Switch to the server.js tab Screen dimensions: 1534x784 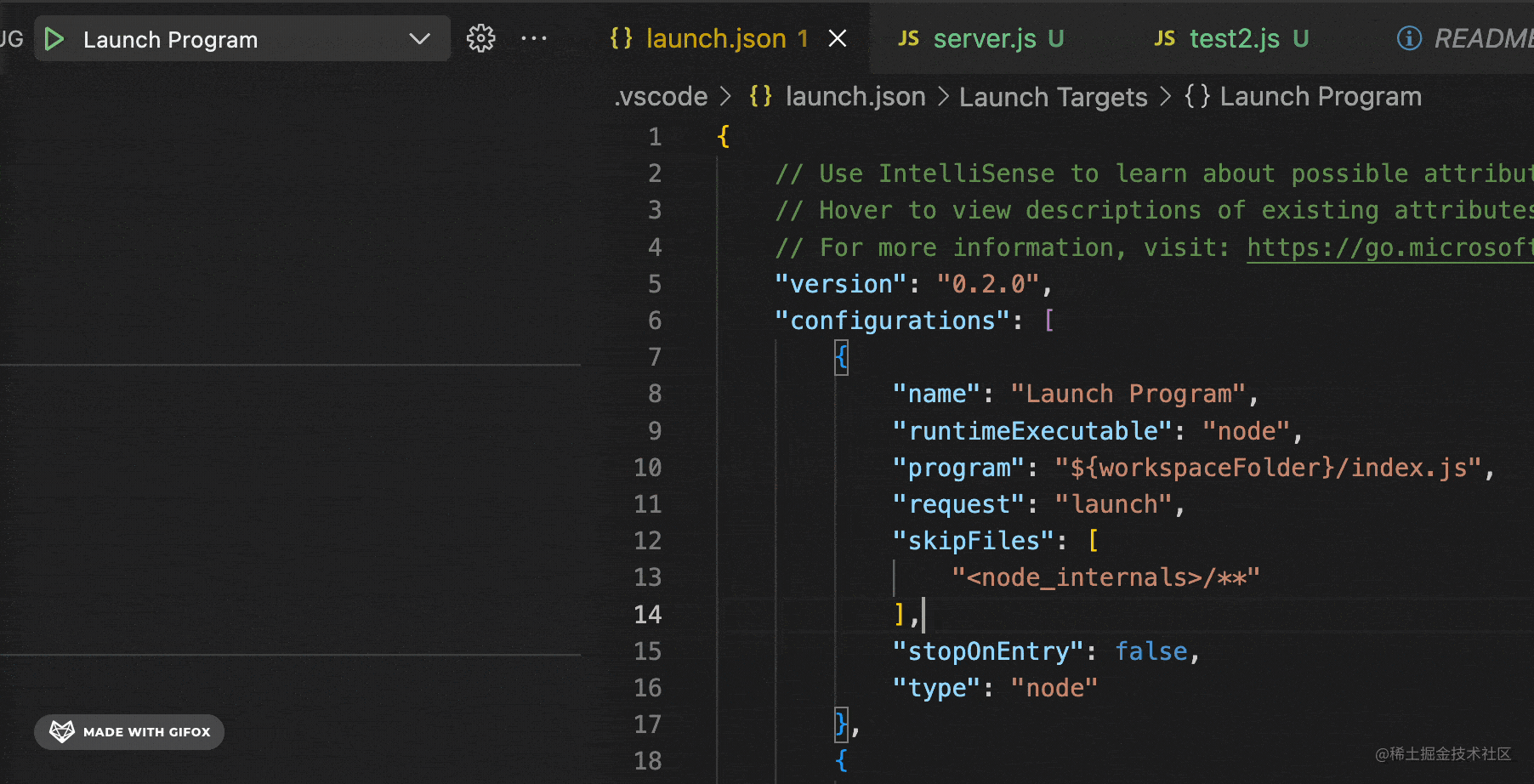point(985,39)
